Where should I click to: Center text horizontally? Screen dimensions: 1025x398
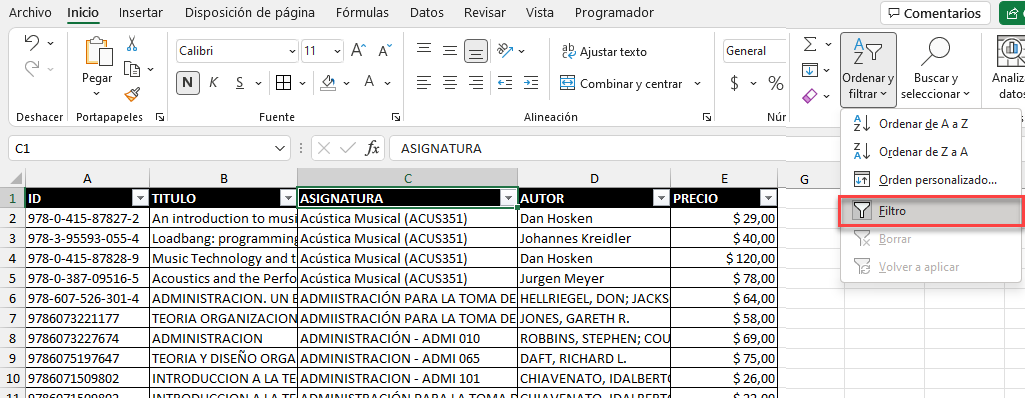click(x=450, y=83)
